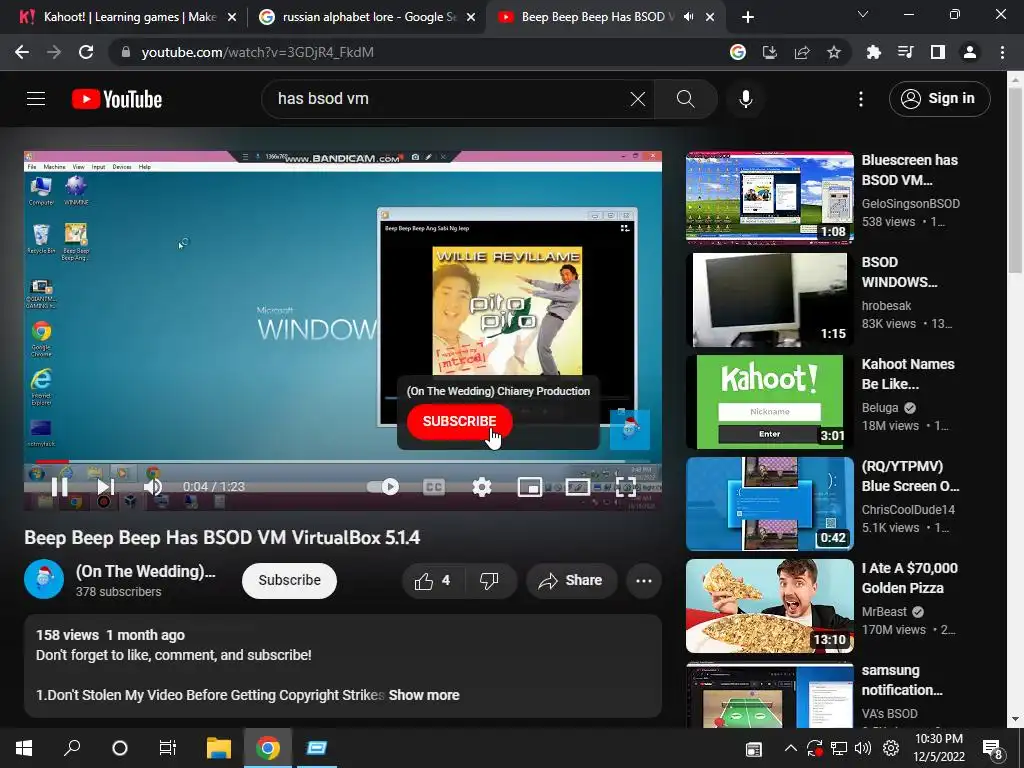The height and width of the screenshot is (768, 1024).
Task: Click channel watermark in video corner
Action: pyautogui.click(x=630, y=429)
